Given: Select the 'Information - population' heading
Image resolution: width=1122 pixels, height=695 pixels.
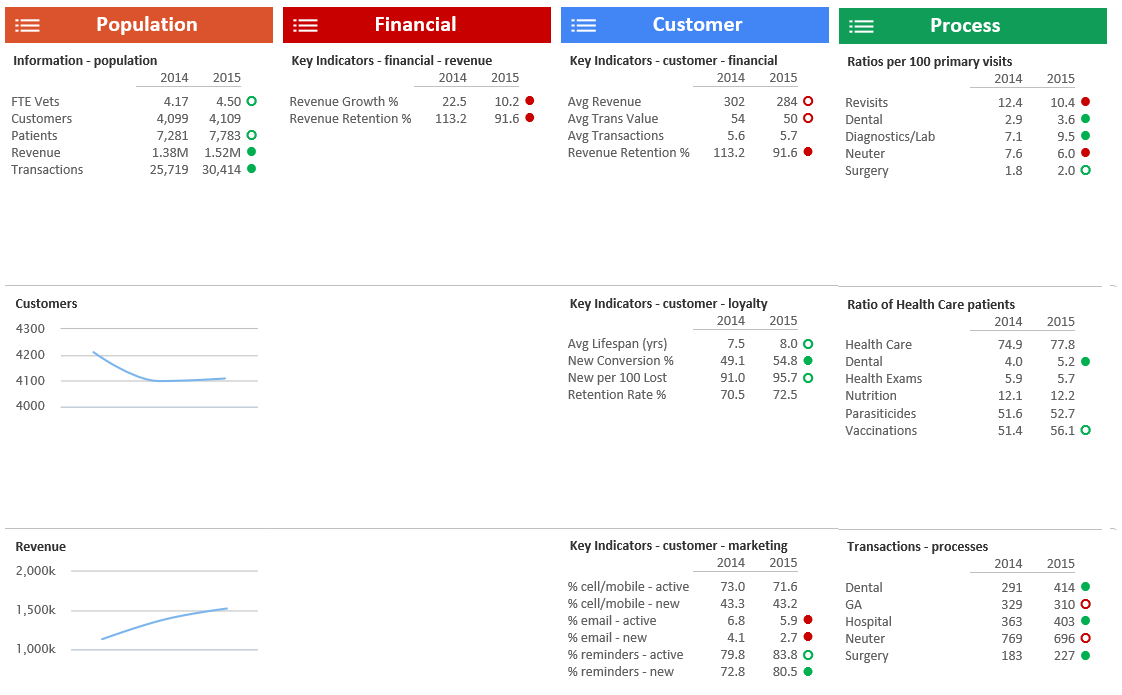Looking at the screenshot, I should coord(85,61).
